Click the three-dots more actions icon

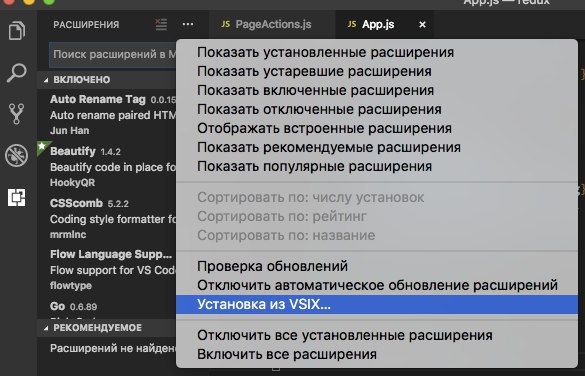[188, 25]
